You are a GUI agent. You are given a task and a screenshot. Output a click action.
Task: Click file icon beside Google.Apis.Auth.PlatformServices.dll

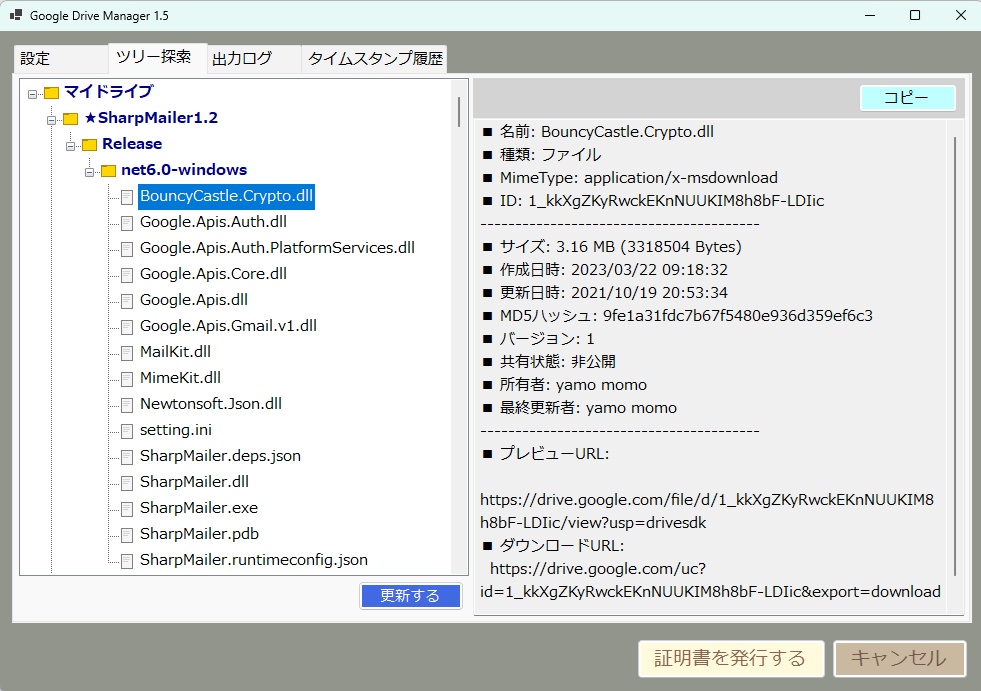tap(126, 249)
